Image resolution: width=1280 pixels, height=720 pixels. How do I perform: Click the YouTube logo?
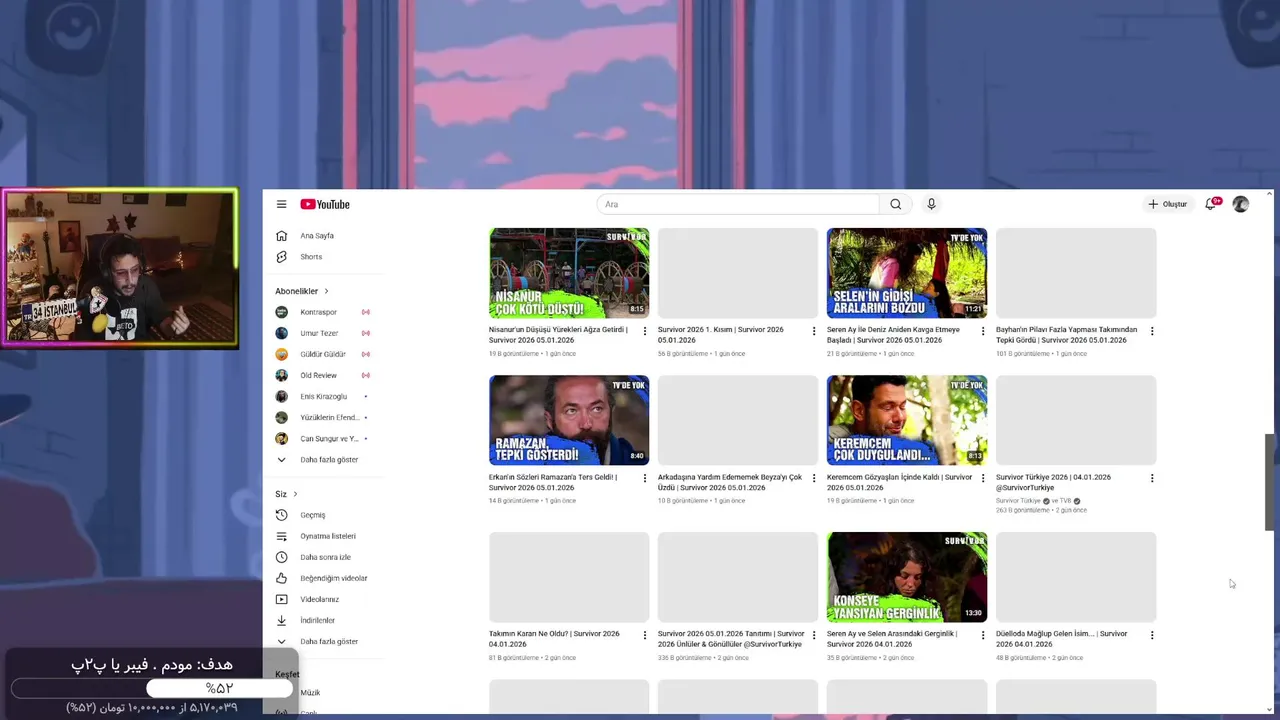[325, 204]
